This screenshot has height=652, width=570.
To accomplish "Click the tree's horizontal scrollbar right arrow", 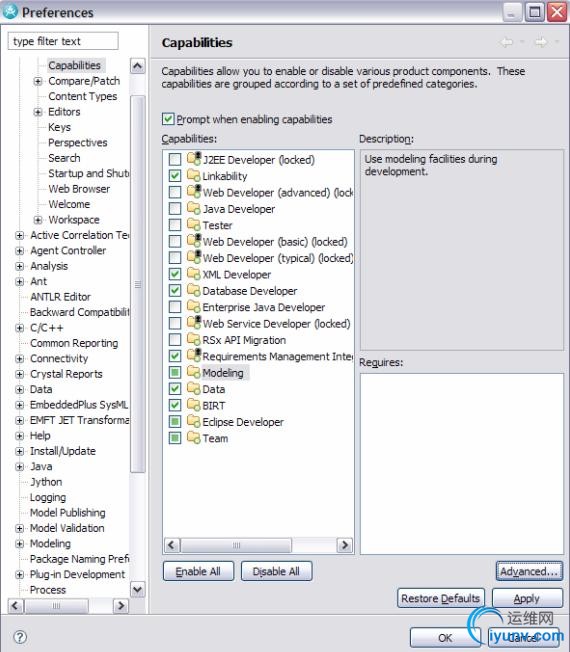I will click(121, 605).
